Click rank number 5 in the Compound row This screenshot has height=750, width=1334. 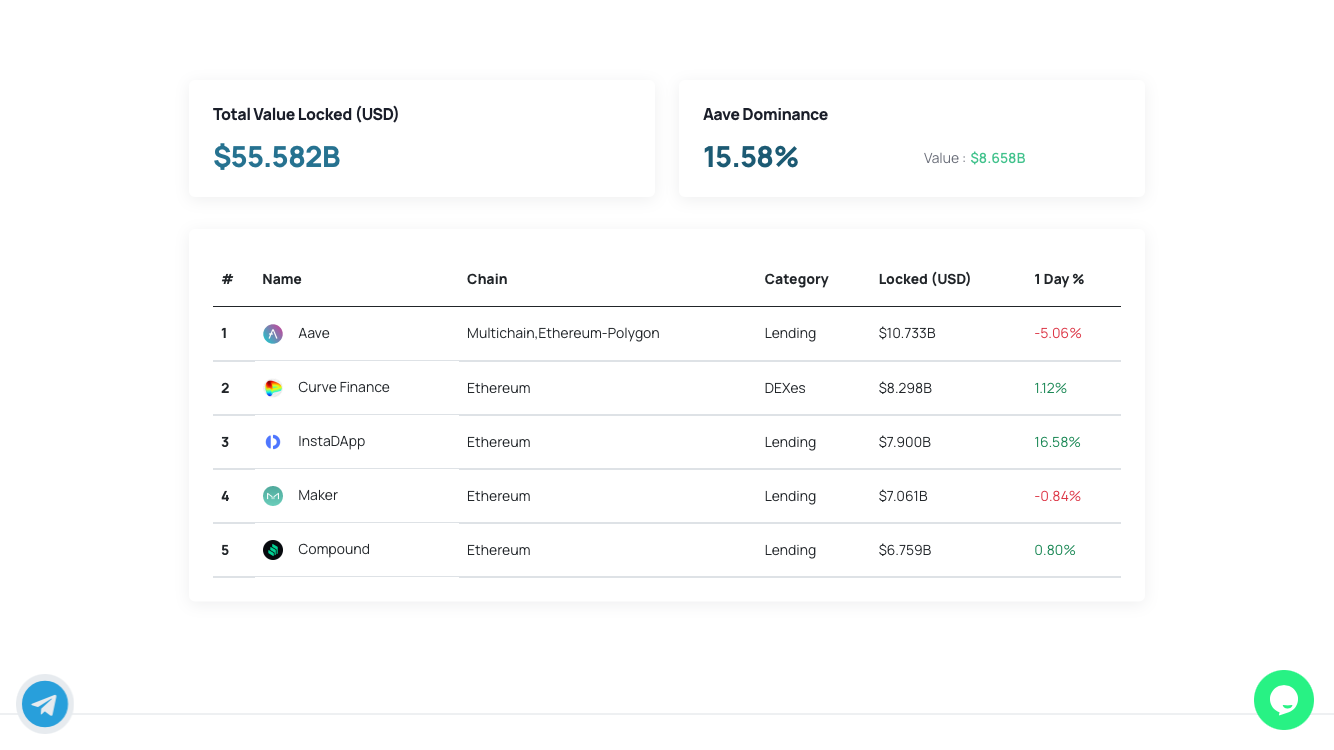pos(225,550)
